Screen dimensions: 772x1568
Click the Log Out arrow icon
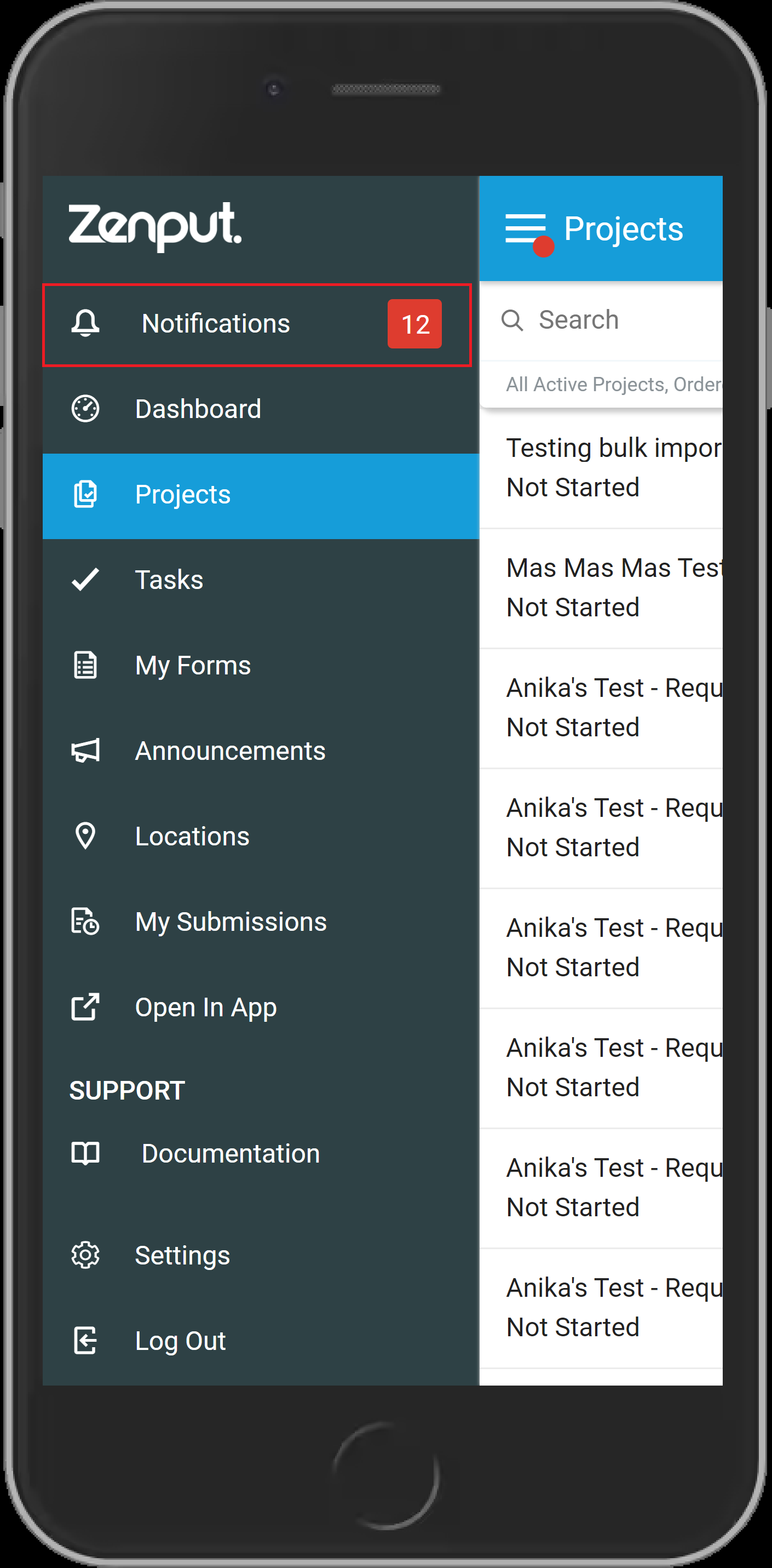point(85,1340)
